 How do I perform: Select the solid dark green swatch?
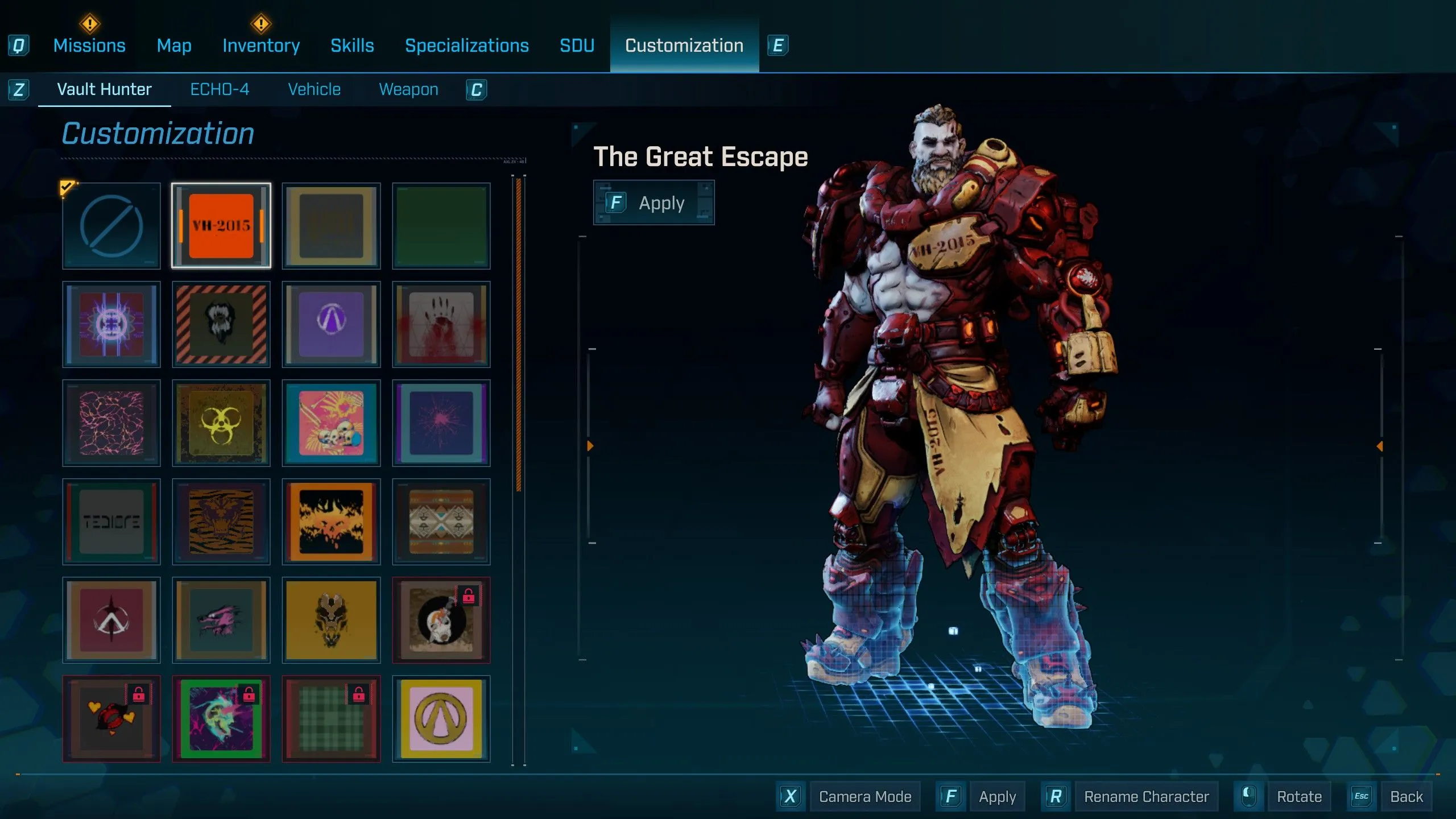point(441,226)
